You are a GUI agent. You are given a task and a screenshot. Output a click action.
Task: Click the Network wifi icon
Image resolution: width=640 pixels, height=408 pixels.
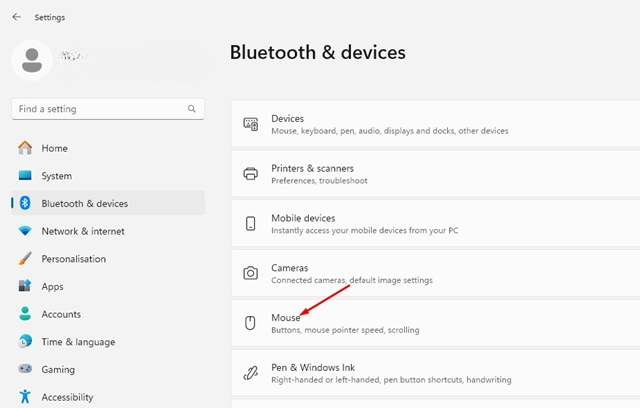coord(25,231)
